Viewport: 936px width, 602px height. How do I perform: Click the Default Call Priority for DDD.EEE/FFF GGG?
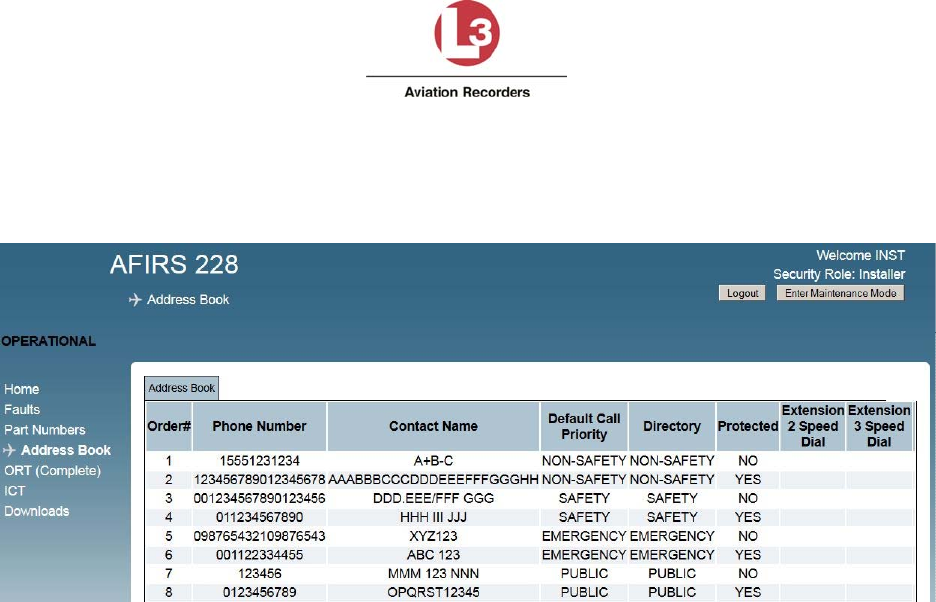[x=584, y=498]
